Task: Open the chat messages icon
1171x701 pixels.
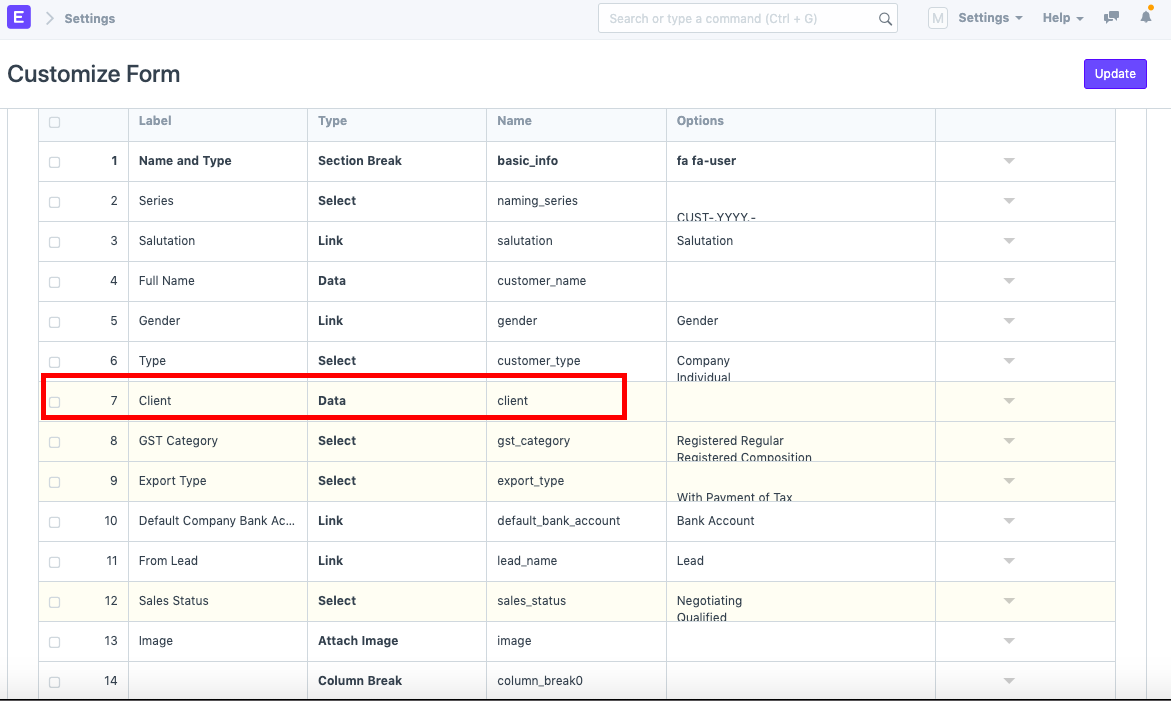Action: point(1111,18)
